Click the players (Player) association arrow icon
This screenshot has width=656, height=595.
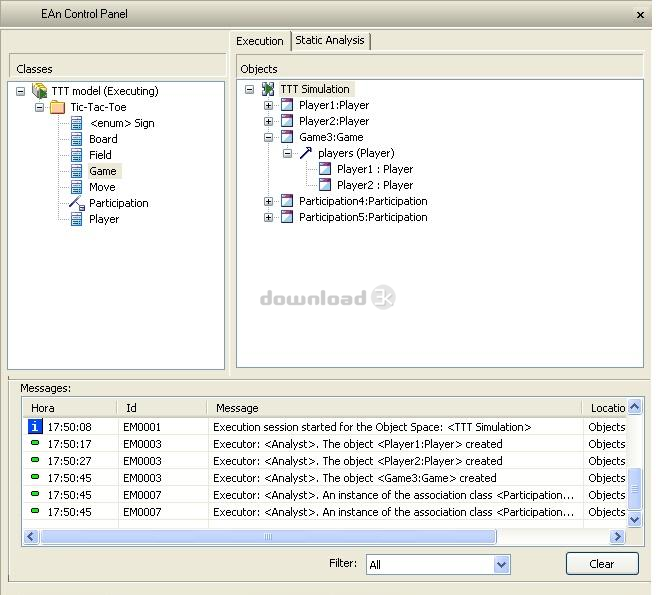click(x=306, y=153)
